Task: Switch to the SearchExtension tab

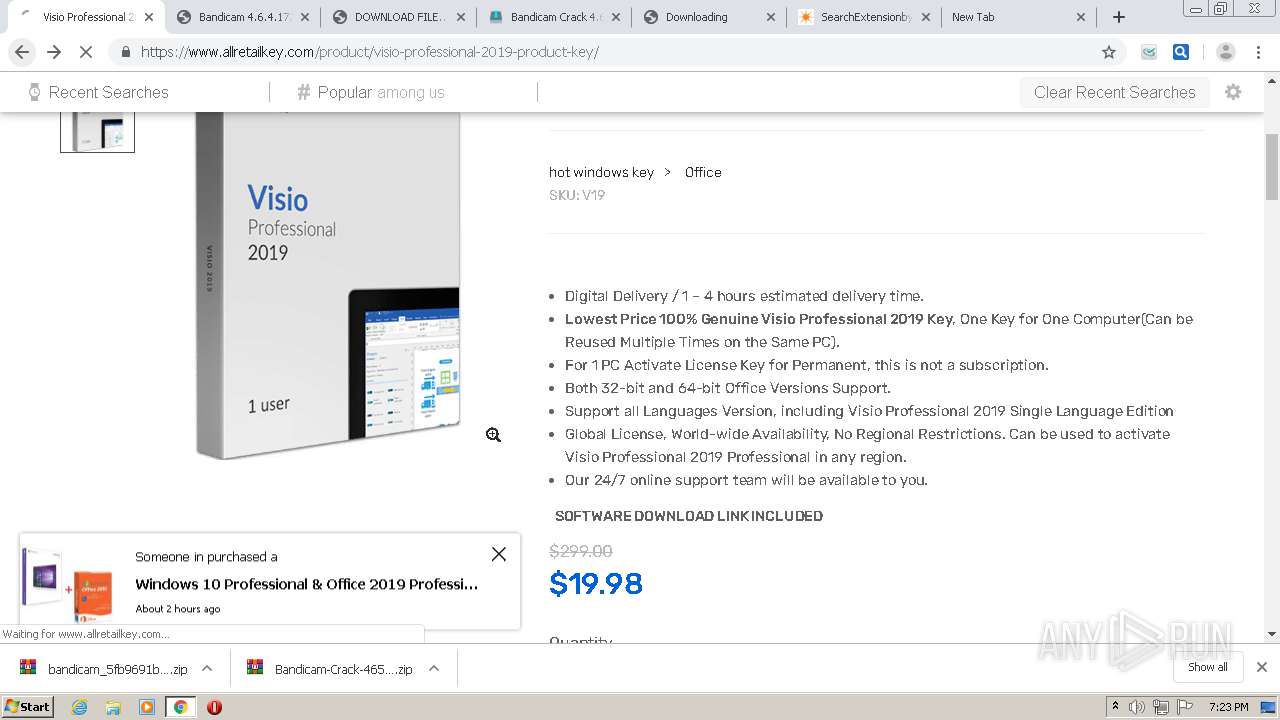Action: point(864,17)
